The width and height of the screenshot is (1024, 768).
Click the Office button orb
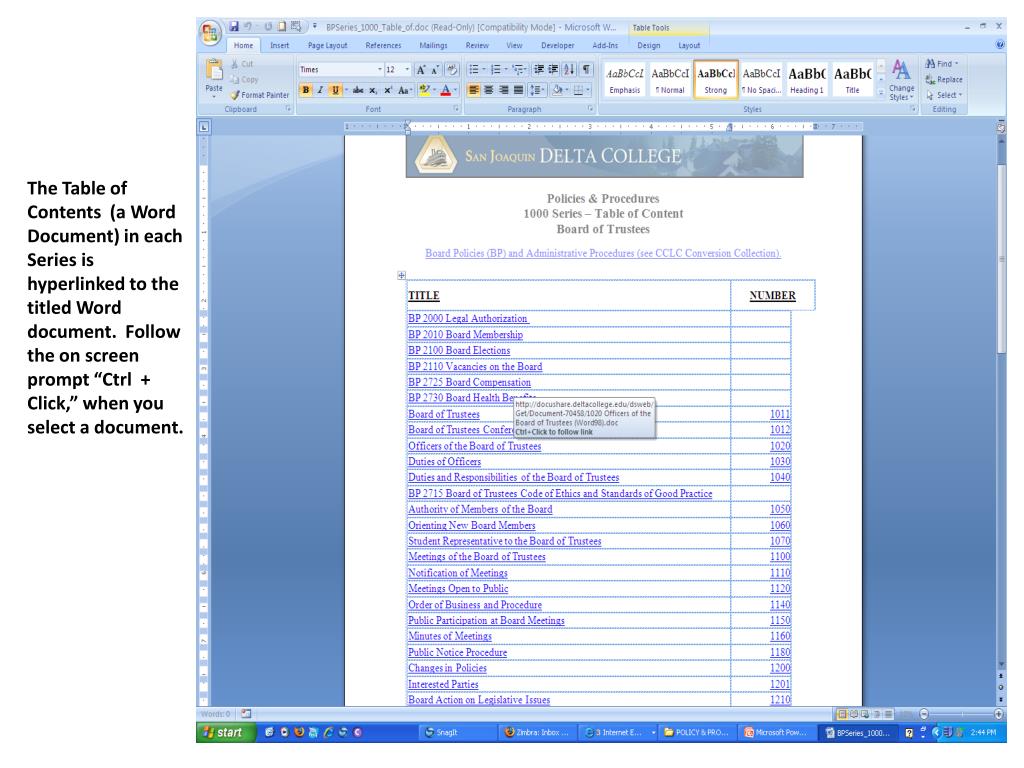(x=210, y=33)
